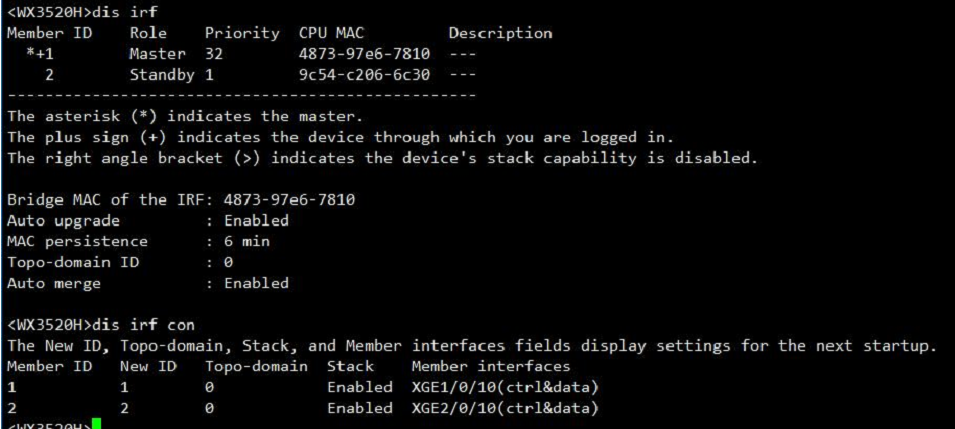Image resolution: width=955 pixels, height=429 pixels.
Task: Click the CPU MAC column header
Action: [x=331, y=33]
